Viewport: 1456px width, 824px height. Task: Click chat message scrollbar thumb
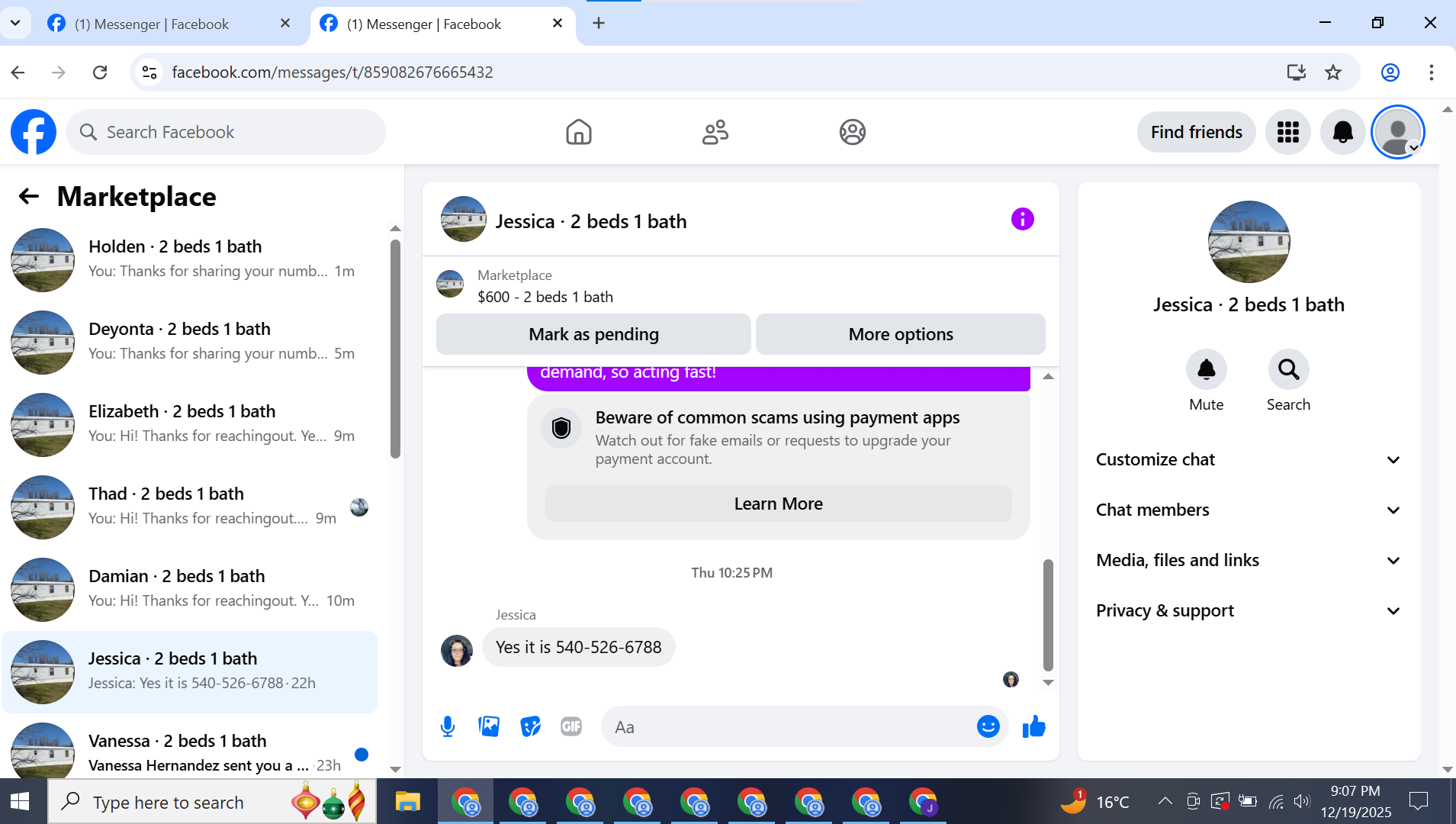[x=1048, y=614]
